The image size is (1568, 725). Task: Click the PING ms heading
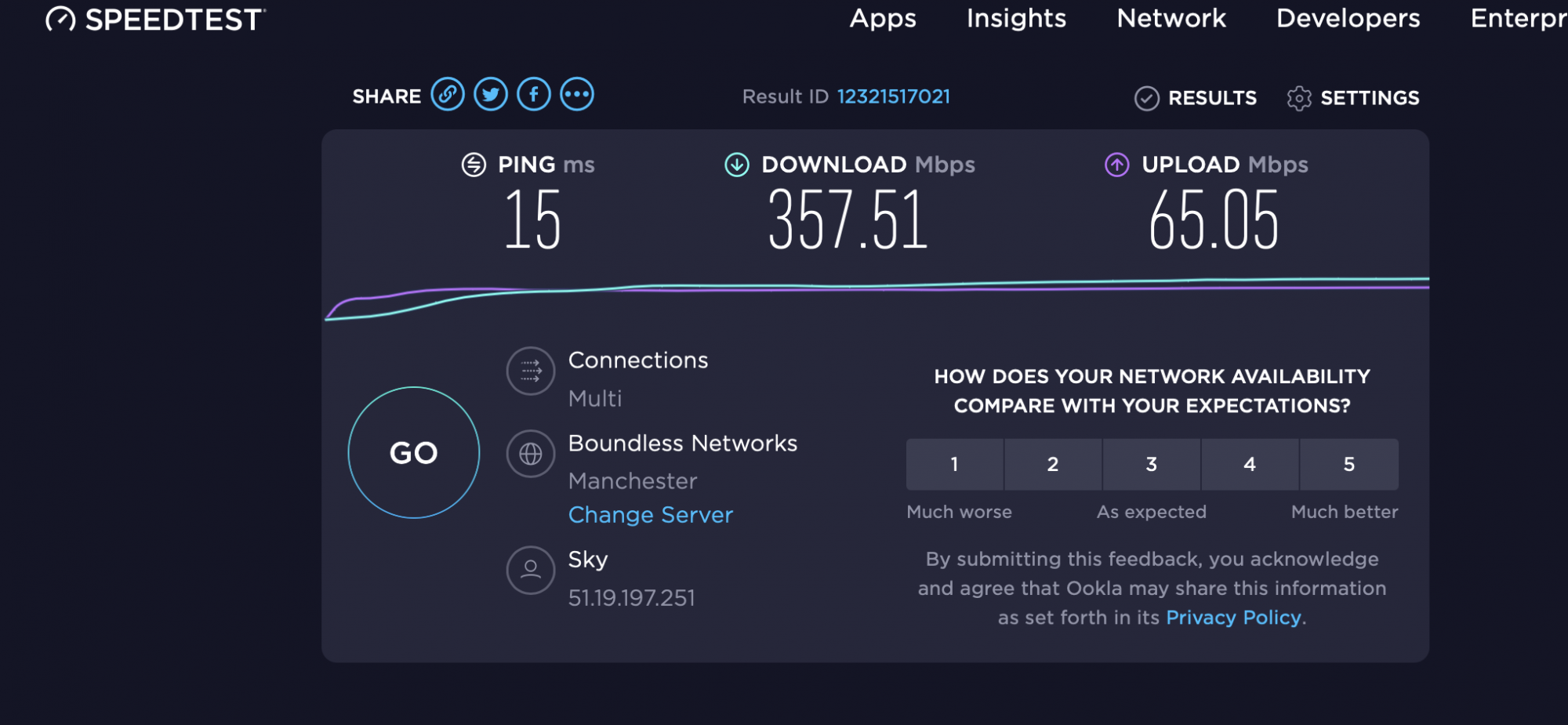click(x=546, y=165)
